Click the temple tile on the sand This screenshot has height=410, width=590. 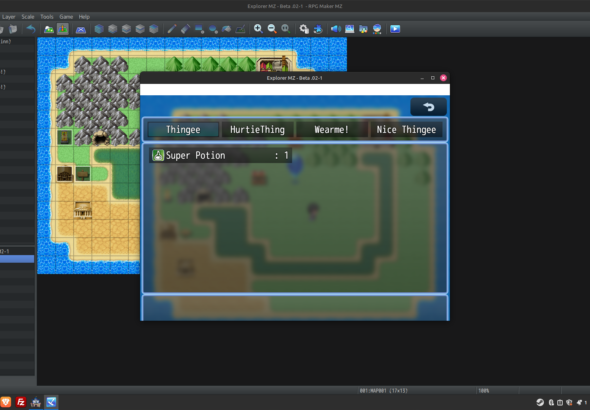tap(82, 210)
